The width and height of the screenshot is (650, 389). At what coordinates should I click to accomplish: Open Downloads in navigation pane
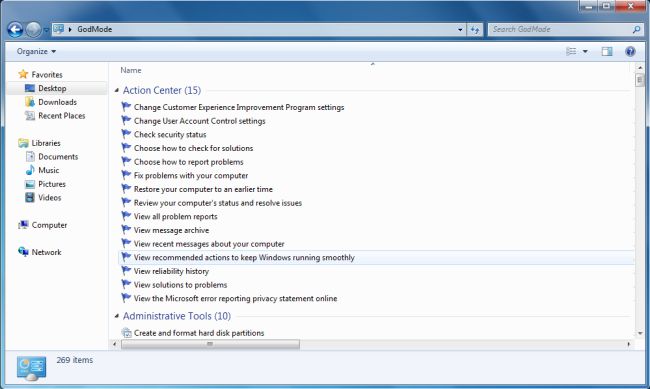pyautogui.click(x=57, y=102)
